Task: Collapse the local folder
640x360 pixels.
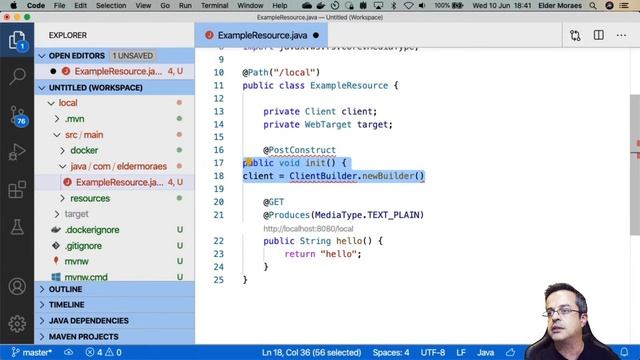Action: click(51, 103)
